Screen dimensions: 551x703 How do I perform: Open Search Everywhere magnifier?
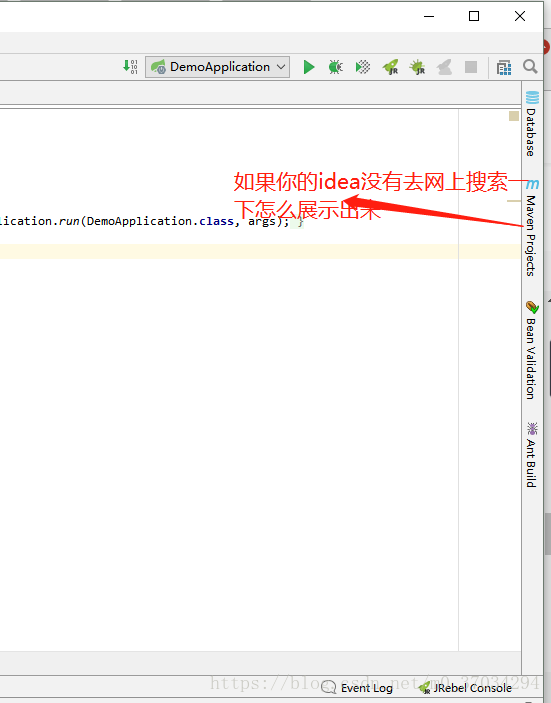(x=530, y=67)
